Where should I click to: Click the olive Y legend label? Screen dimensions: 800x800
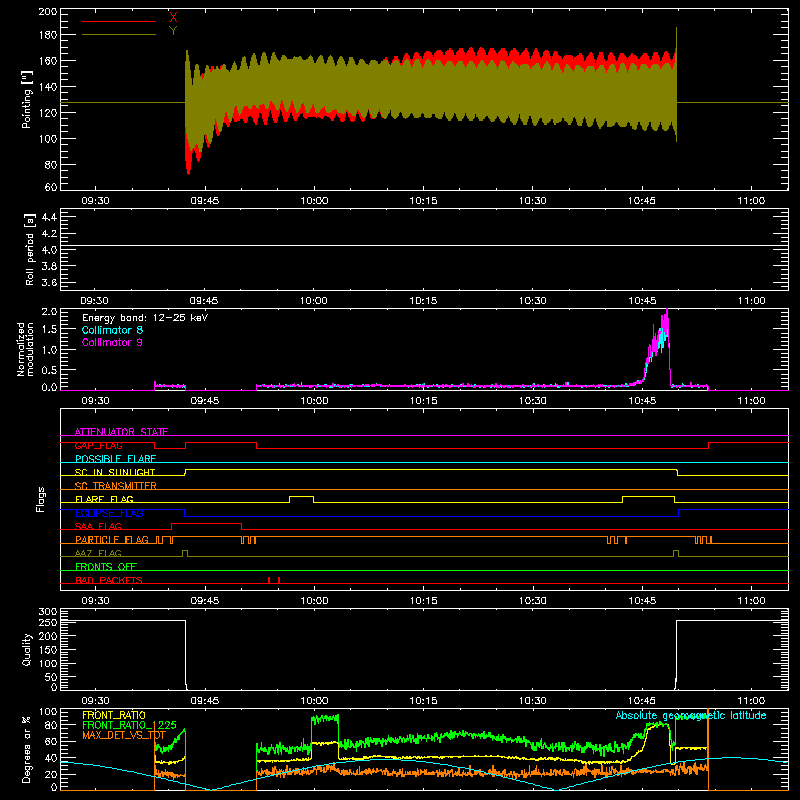(173, 31)
